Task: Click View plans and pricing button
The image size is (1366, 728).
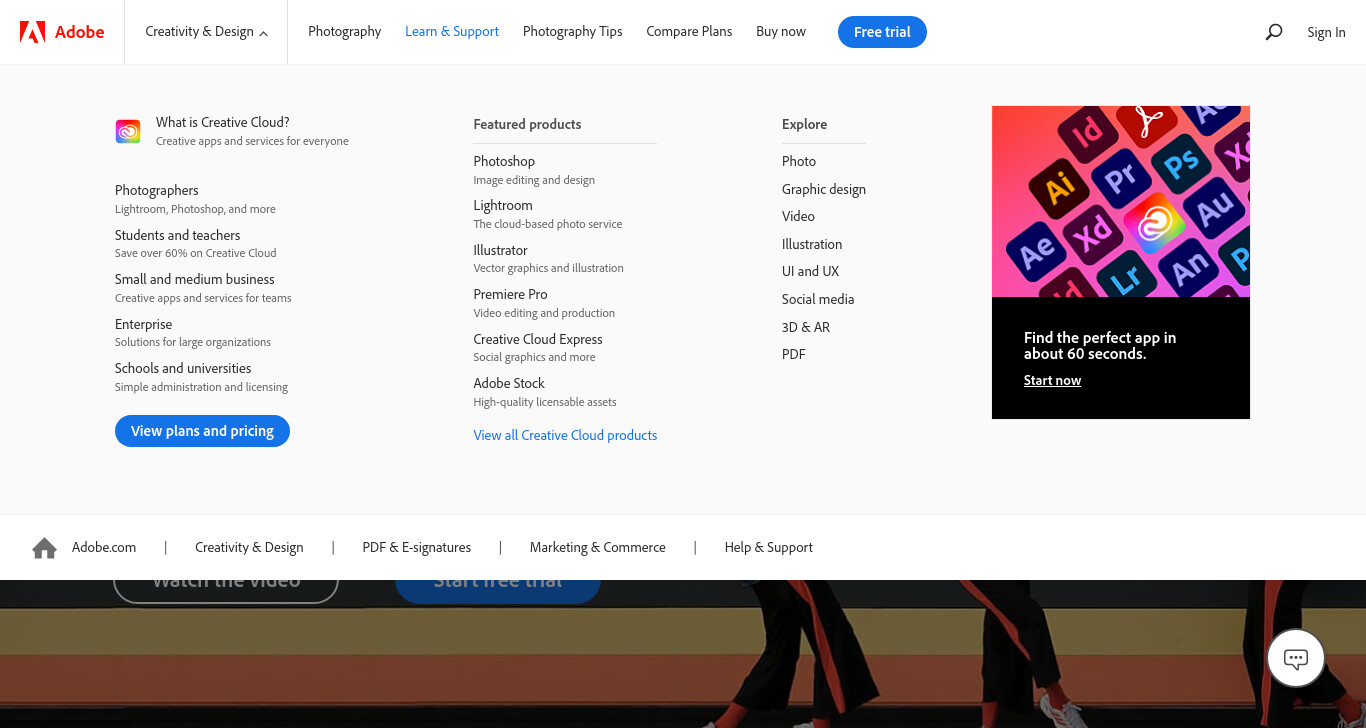Action: click(202, 431)
